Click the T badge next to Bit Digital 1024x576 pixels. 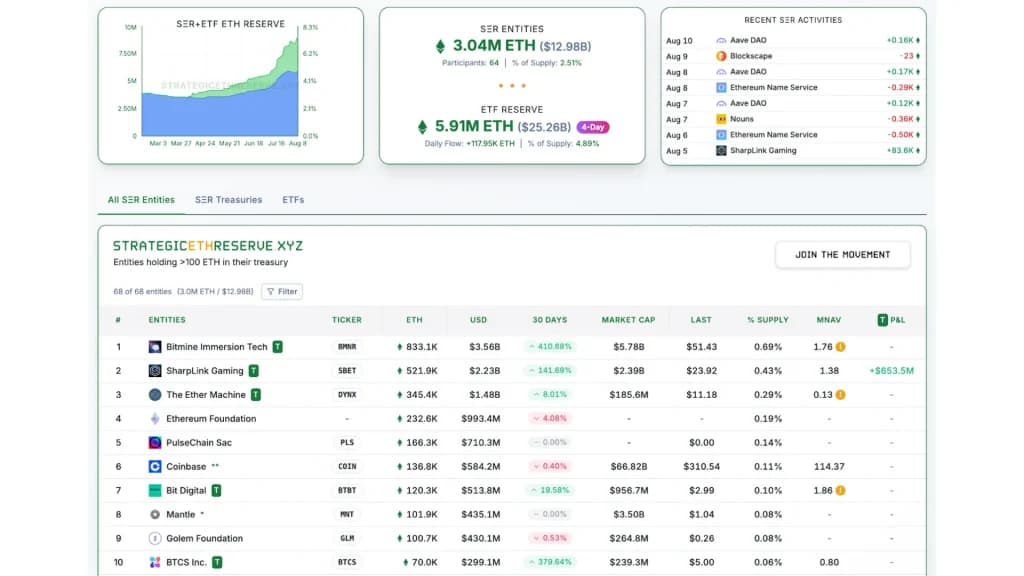pos(216,490)
